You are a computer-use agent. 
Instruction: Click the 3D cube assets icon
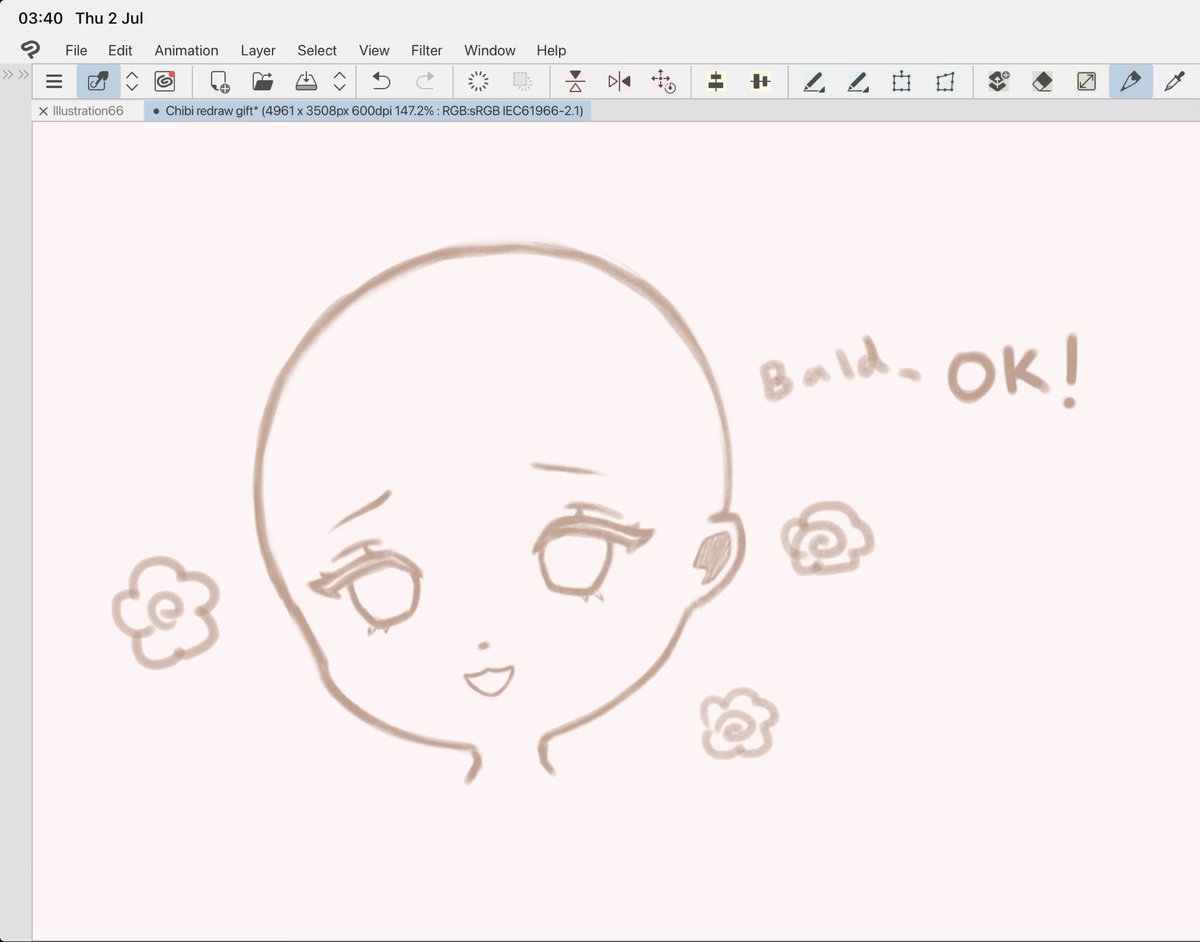click(x=998, y=82)
